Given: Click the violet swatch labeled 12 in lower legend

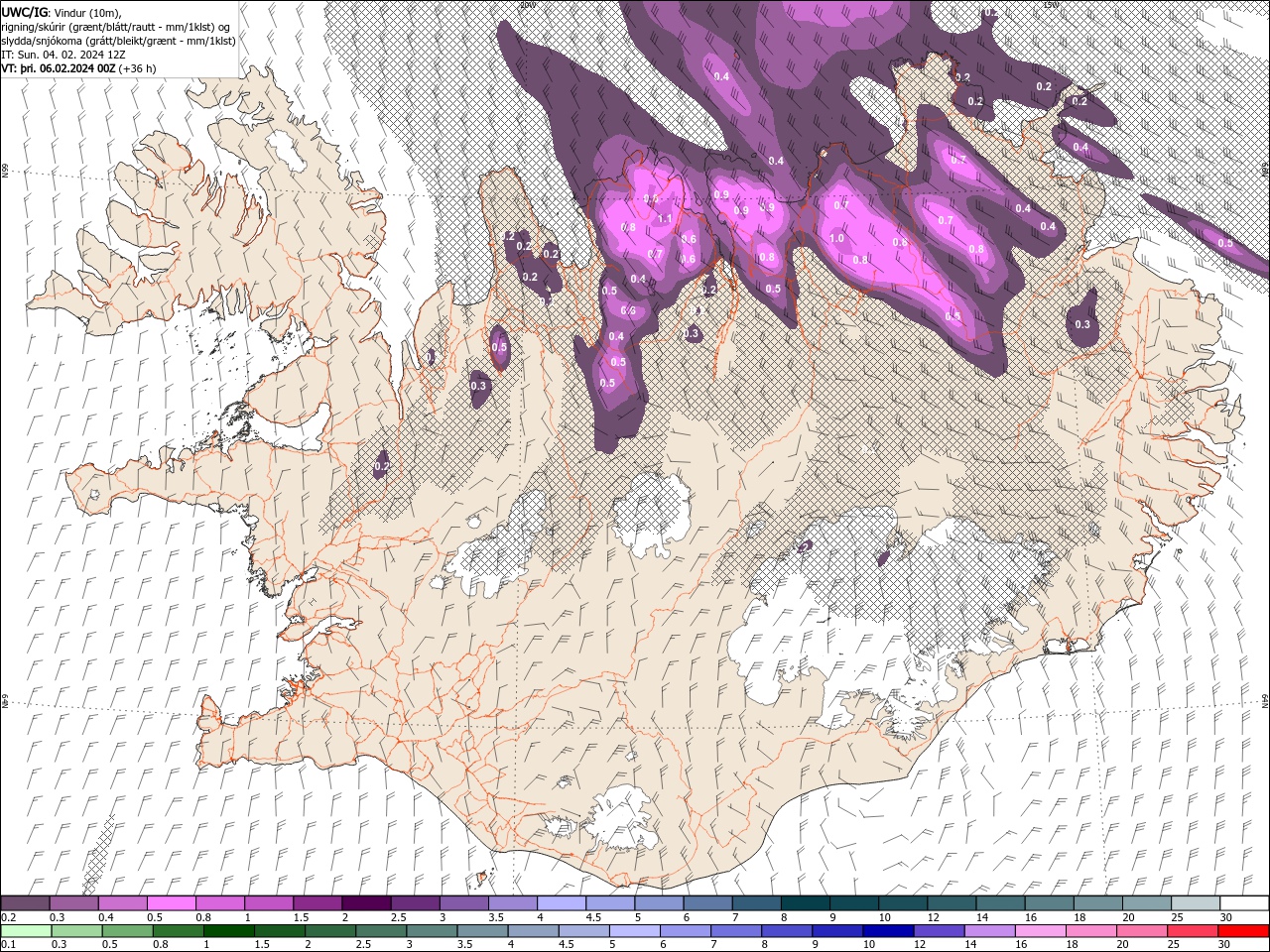Looking at the screenshot, I should point(939,931).
